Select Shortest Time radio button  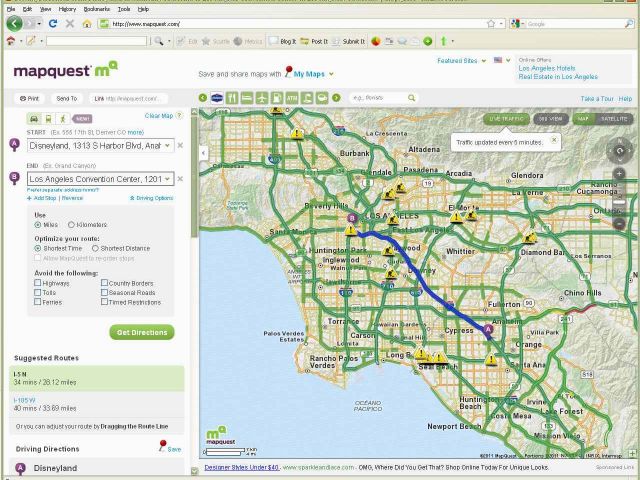tap(38, 248)
